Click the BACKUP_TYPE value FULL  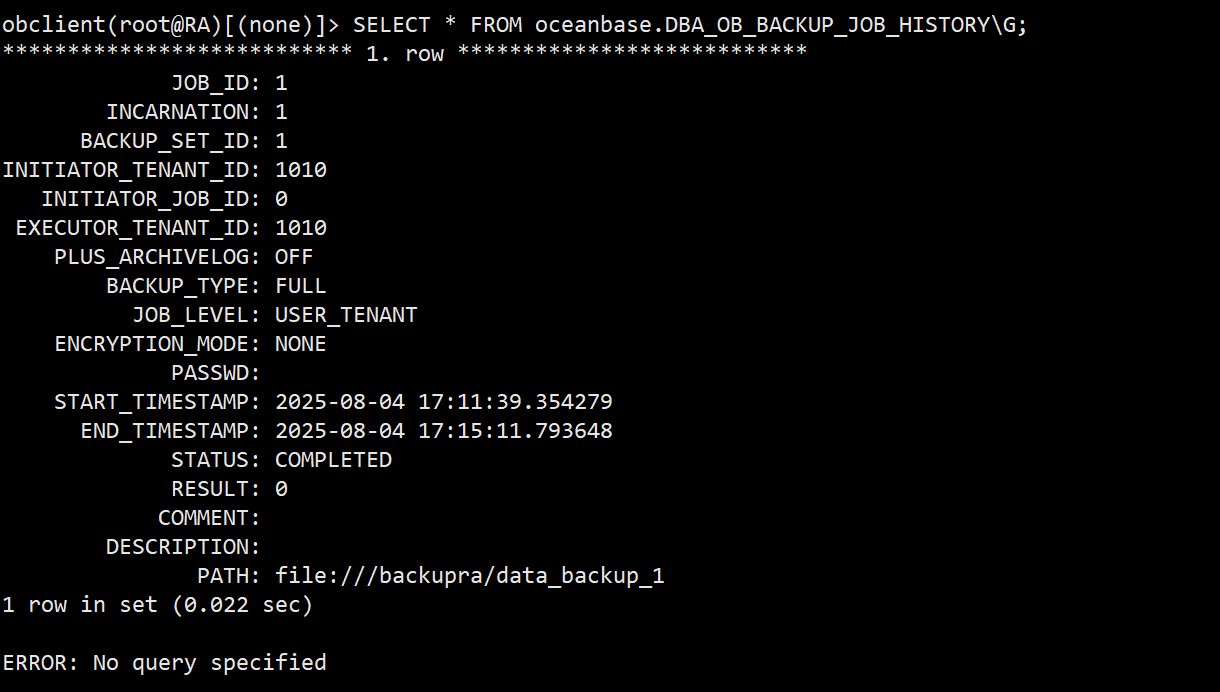click(x=301, y=286)
